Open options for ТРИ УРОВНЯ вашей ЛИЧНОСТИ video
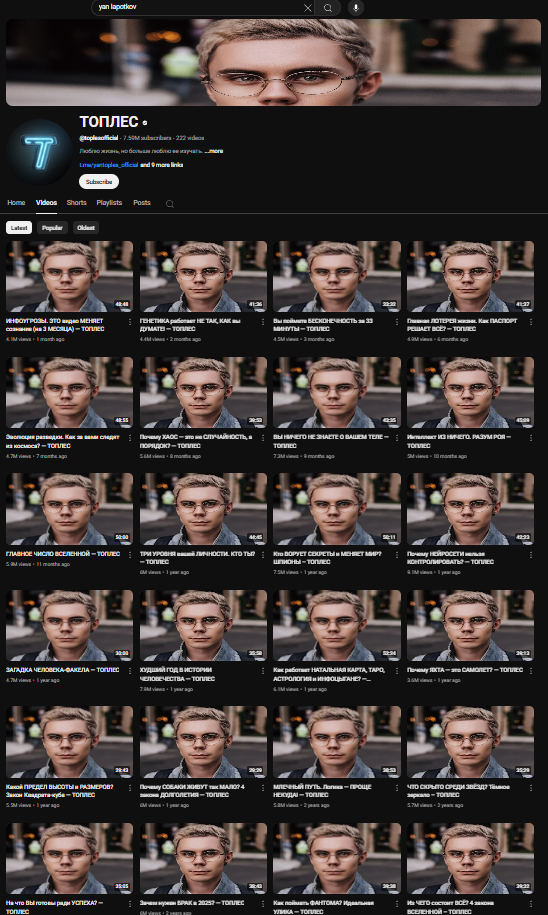Screen dimensions: 548x915 (x=263, y=554)
